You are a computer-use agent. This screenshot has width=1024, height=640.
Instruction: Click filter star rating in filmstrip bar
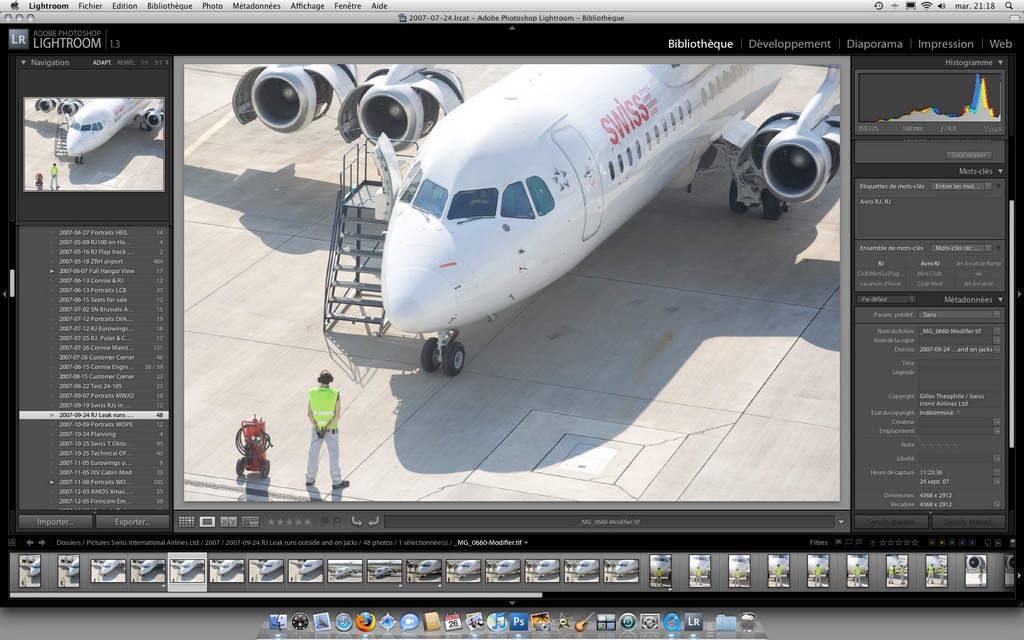[899, 543]
